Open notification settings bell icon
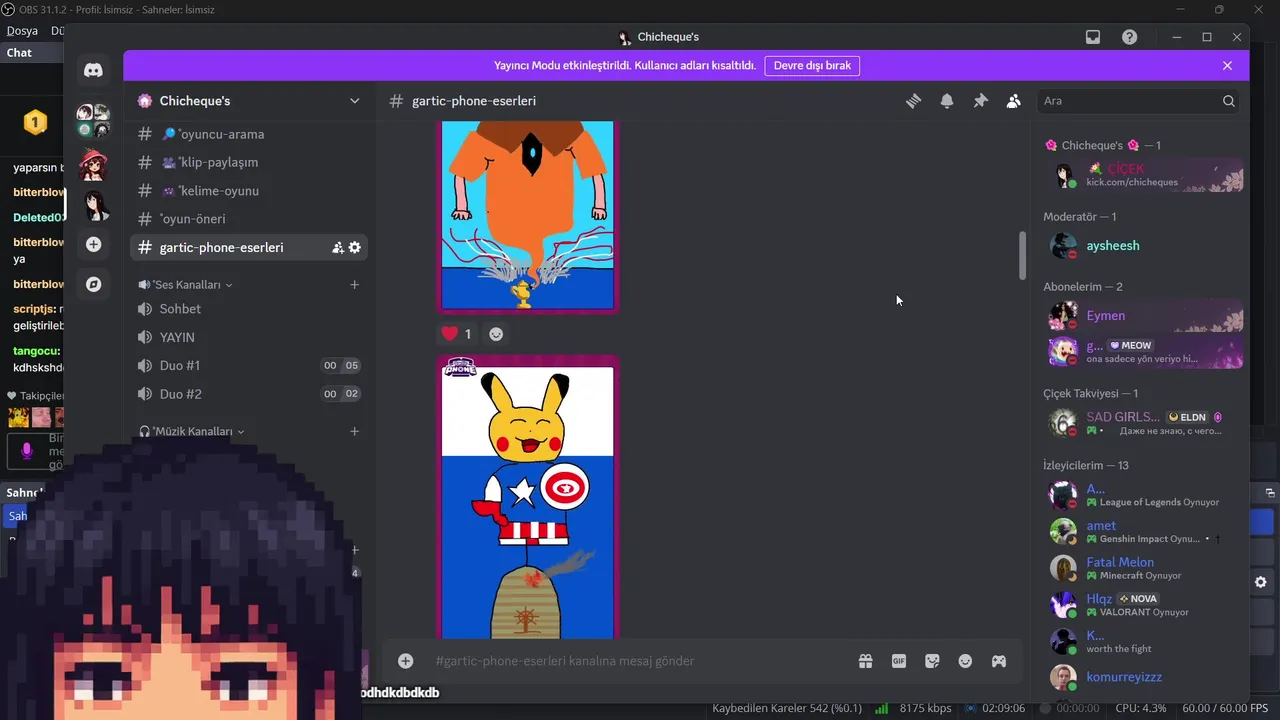Image resolution: width=1280 pixels, height=720 pixels. pyautogui.click(x=946, y=101)
